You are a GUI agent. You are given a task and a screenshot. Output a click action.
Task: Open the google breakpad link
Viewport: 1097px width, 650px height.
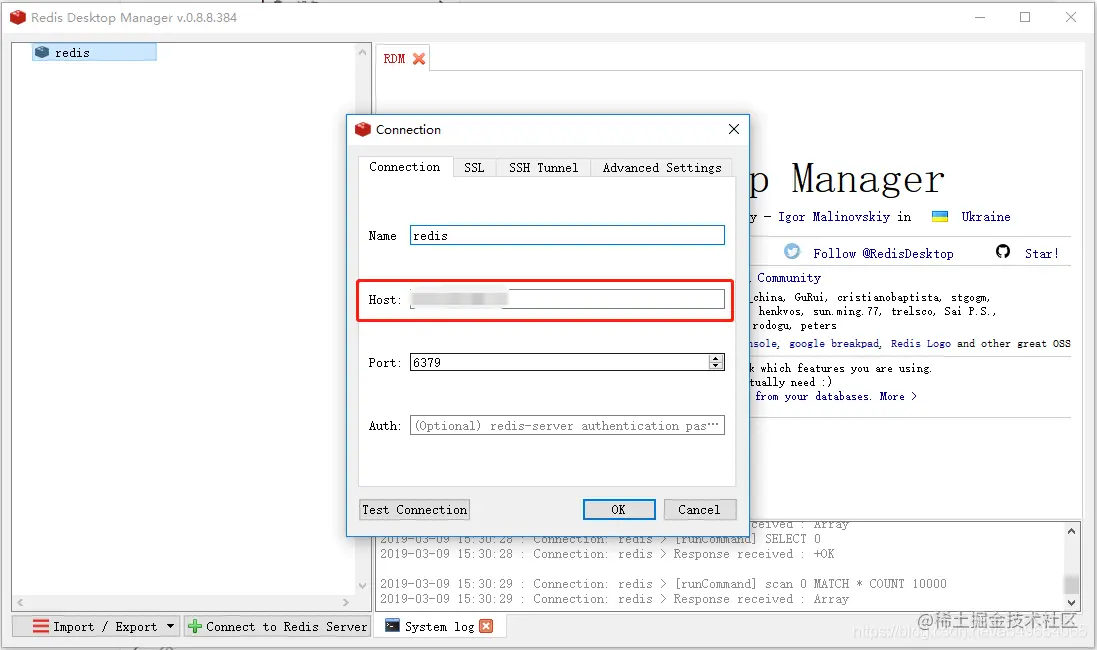click(834, 344)
